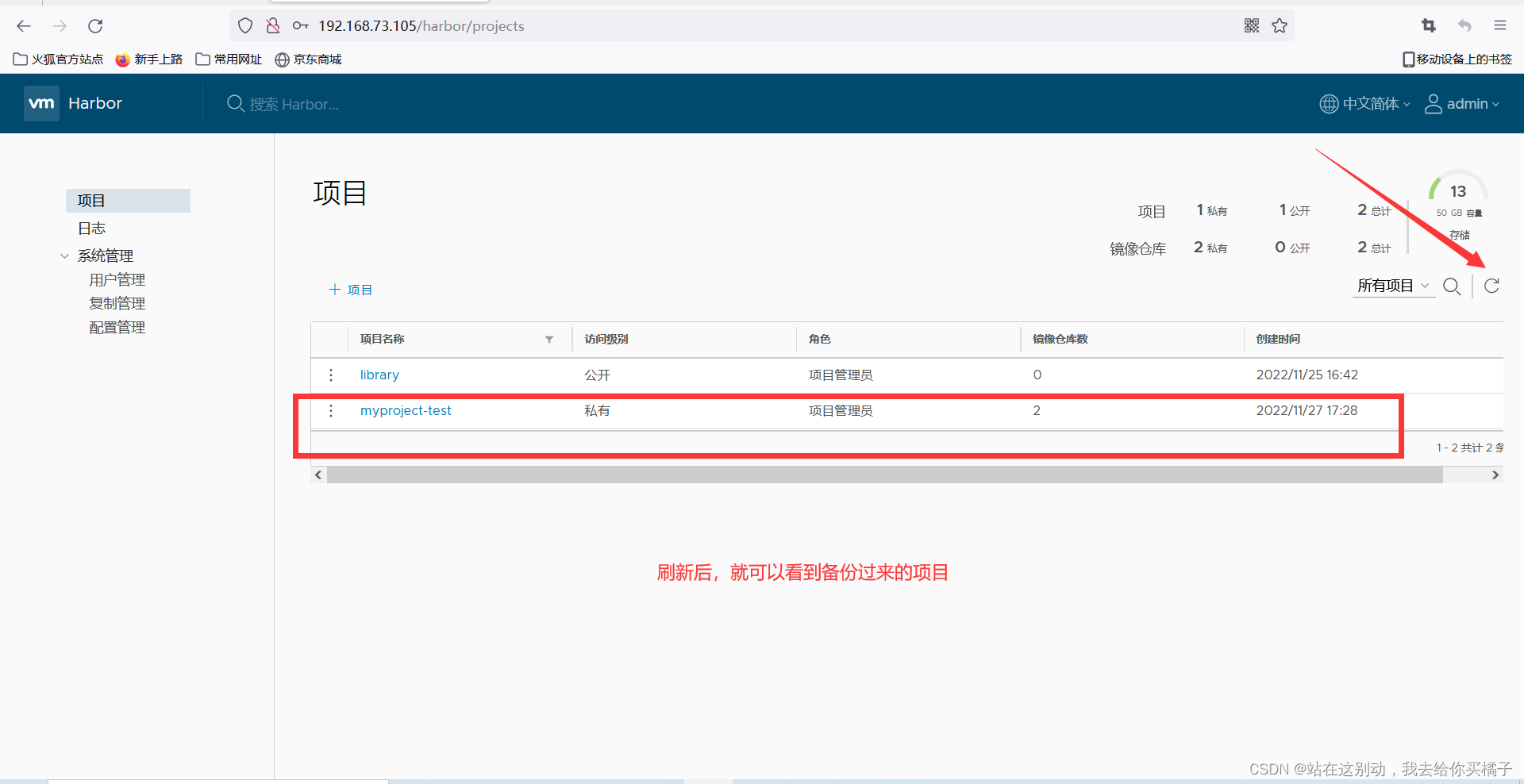Bookmark this page with the star icon
This screenshot has height=784, width=1524.
click(1280, 26)
